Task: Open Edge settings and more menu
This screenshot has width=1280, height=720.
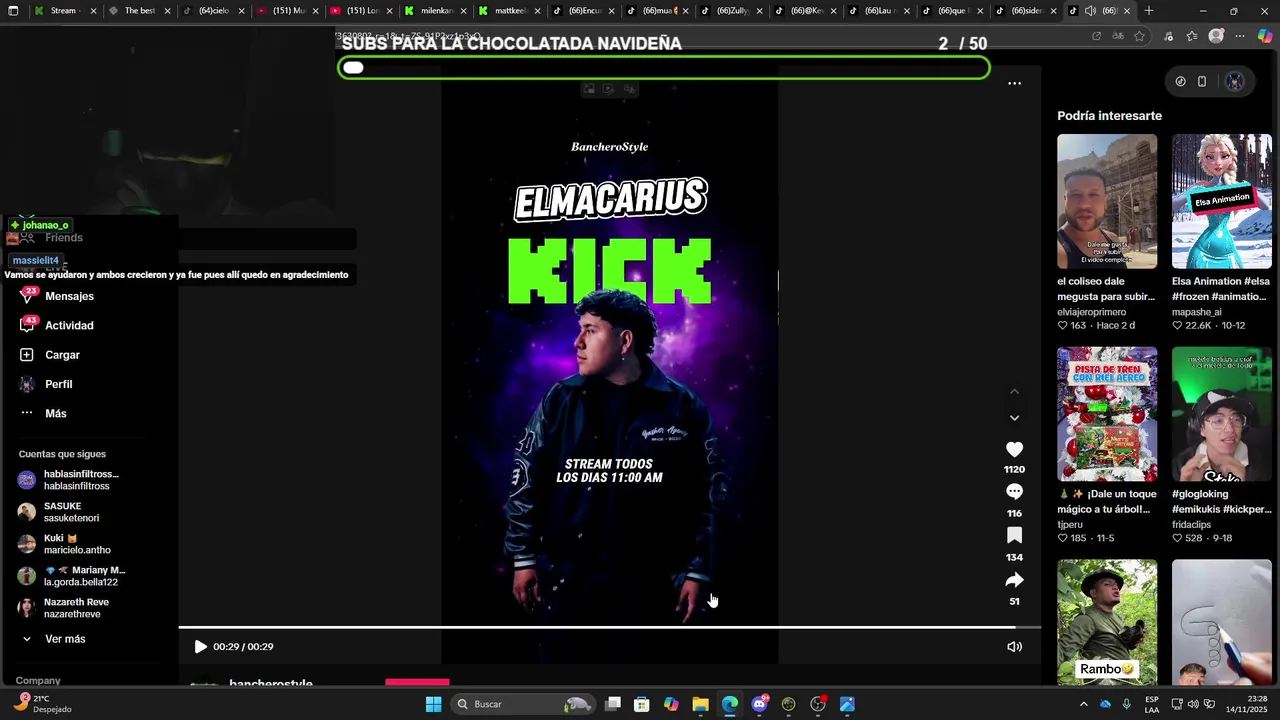Action: 1240,36
